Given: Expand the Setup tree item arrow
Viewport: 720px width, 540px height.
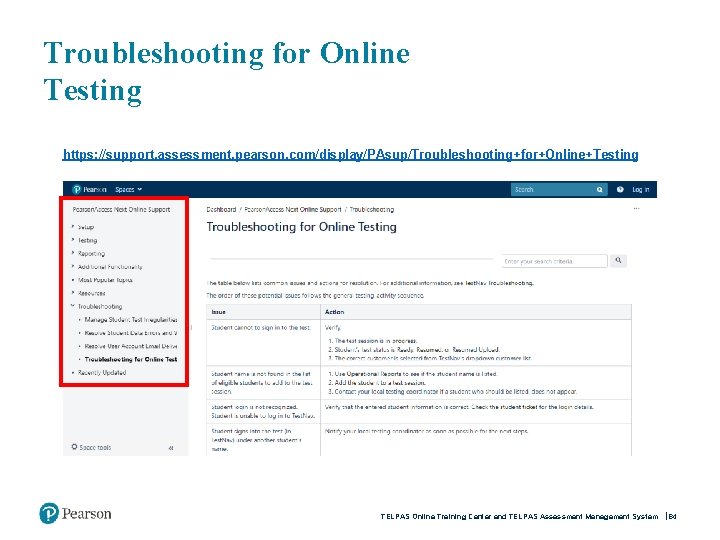Looking at the screenshot, I should click(x=73, y=226).
